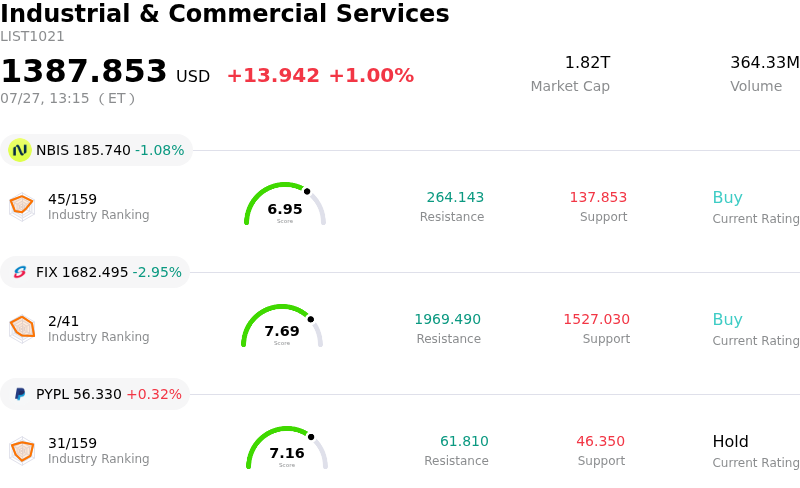Click the FIX company logo icon

click(20, 272)
